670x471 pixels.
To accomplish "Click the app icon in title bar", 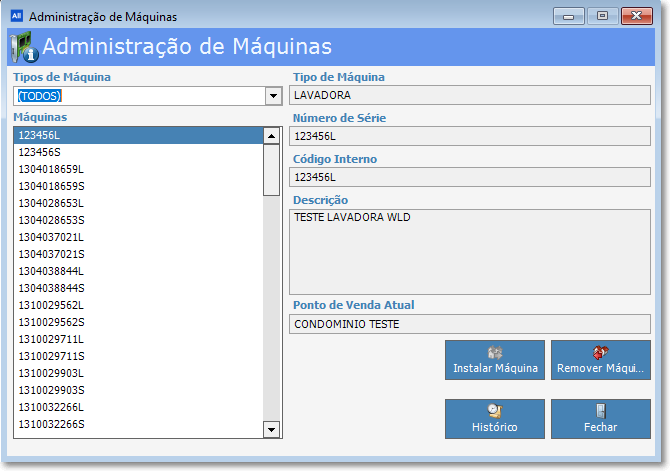I will (x=16, y=17).
